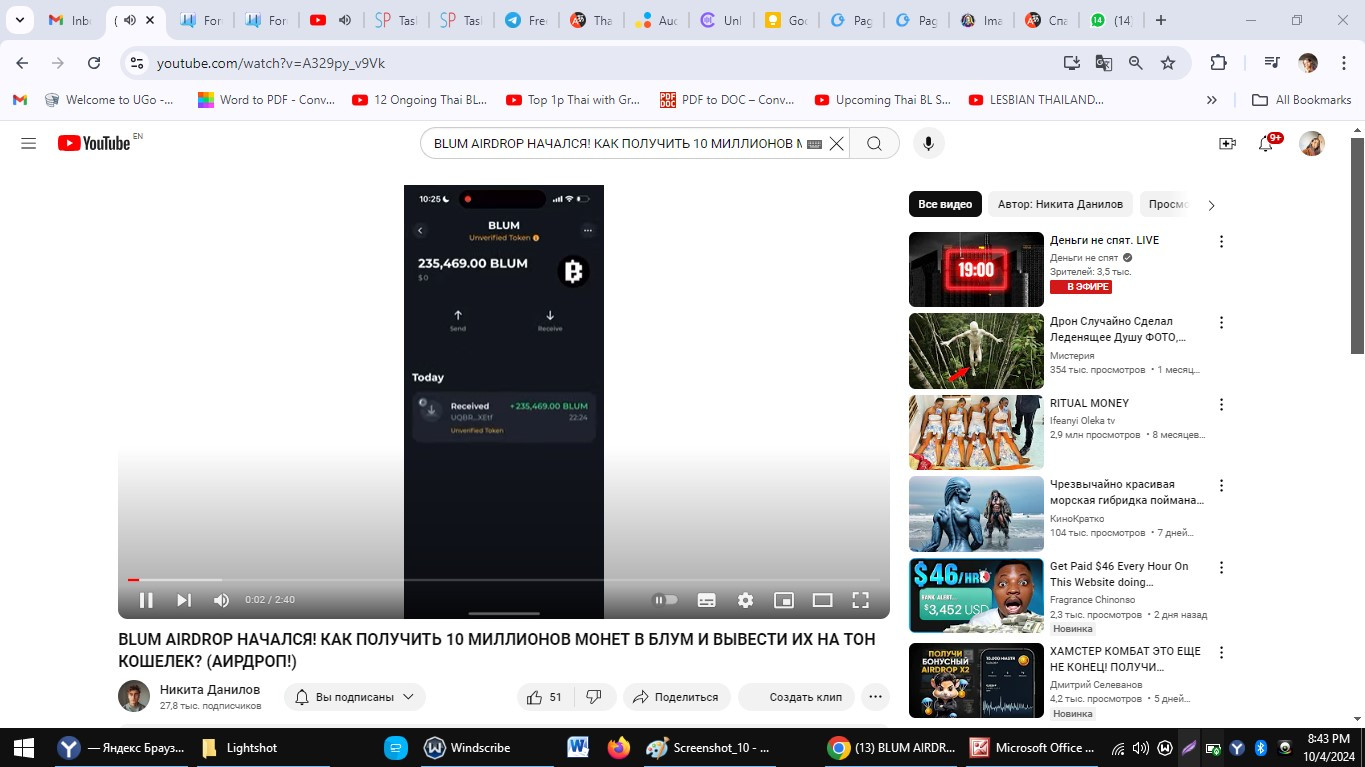Open a new browser tab
This screenshot has width=1365, height=767.
click(x=1160, y=20)
